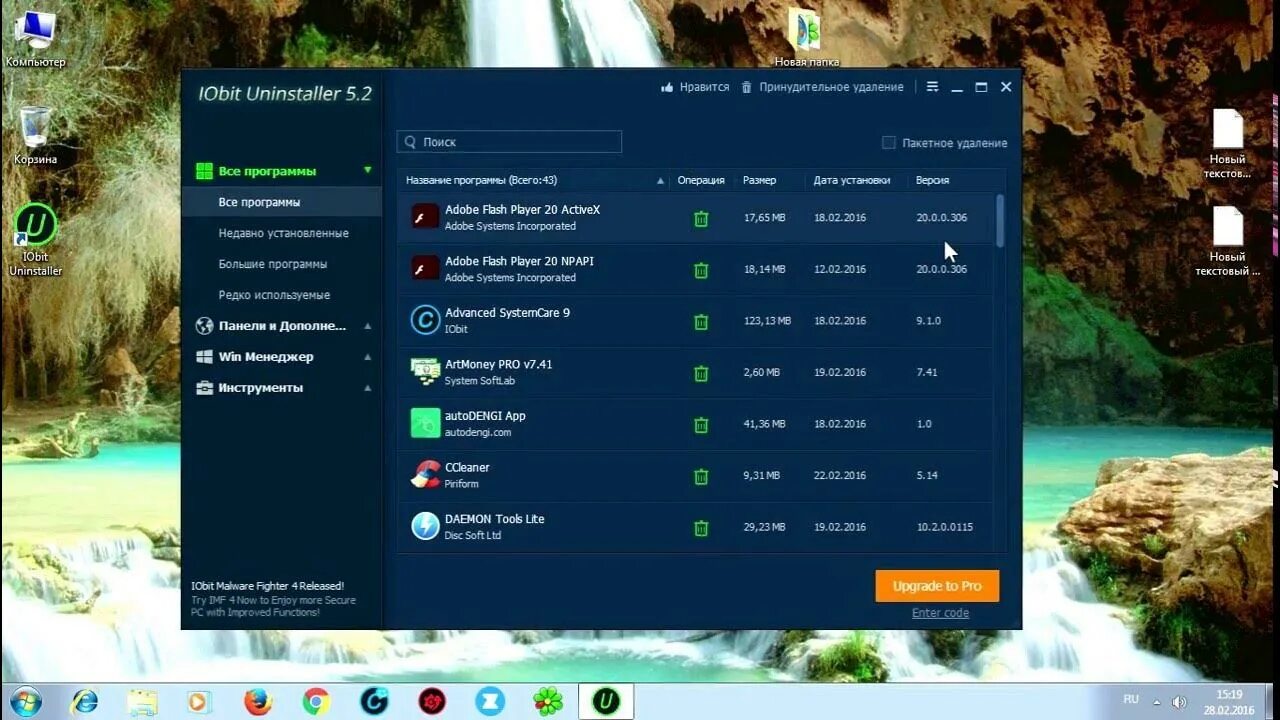Click the CCleaner program icon

click(425, 474)
